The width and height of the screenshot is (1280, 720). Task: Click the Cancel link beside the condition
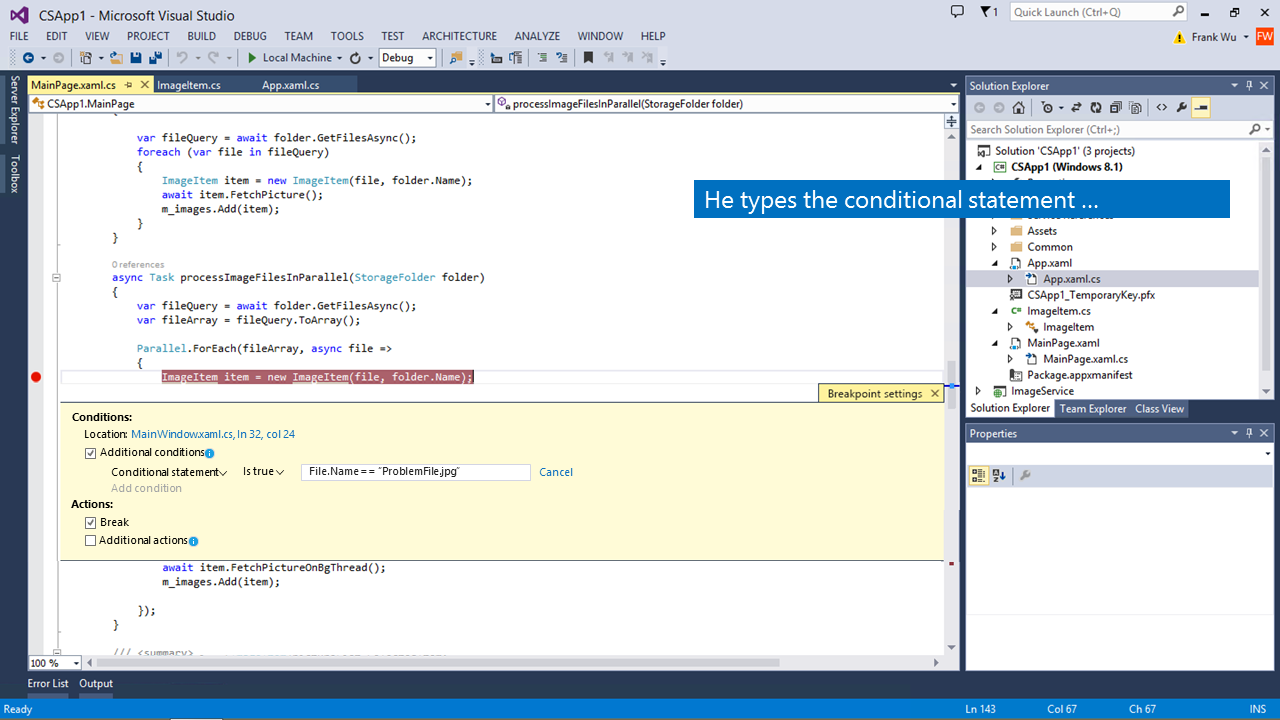[x=556, y=472]
